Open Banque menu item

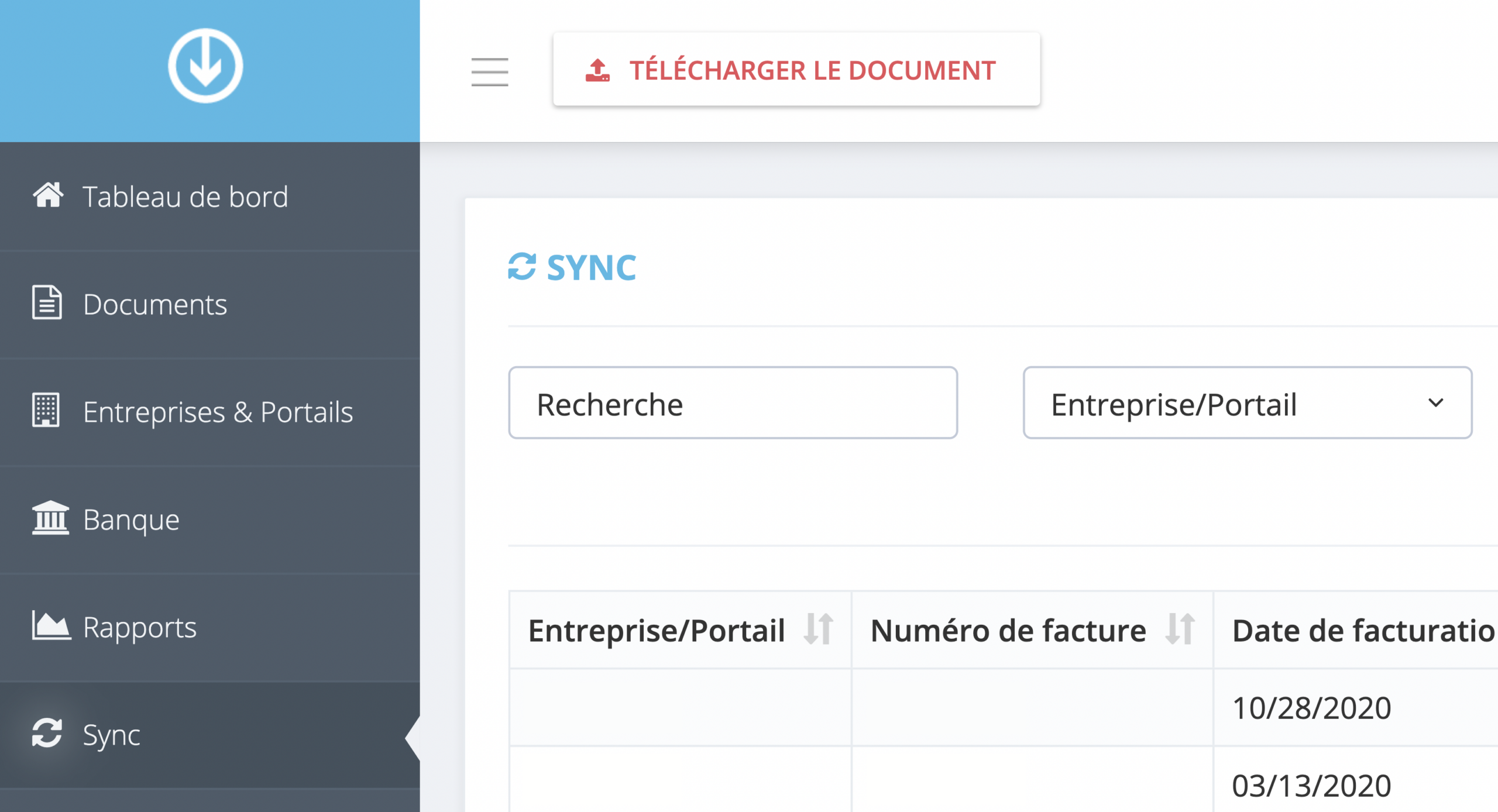click(x=210, y=519)
